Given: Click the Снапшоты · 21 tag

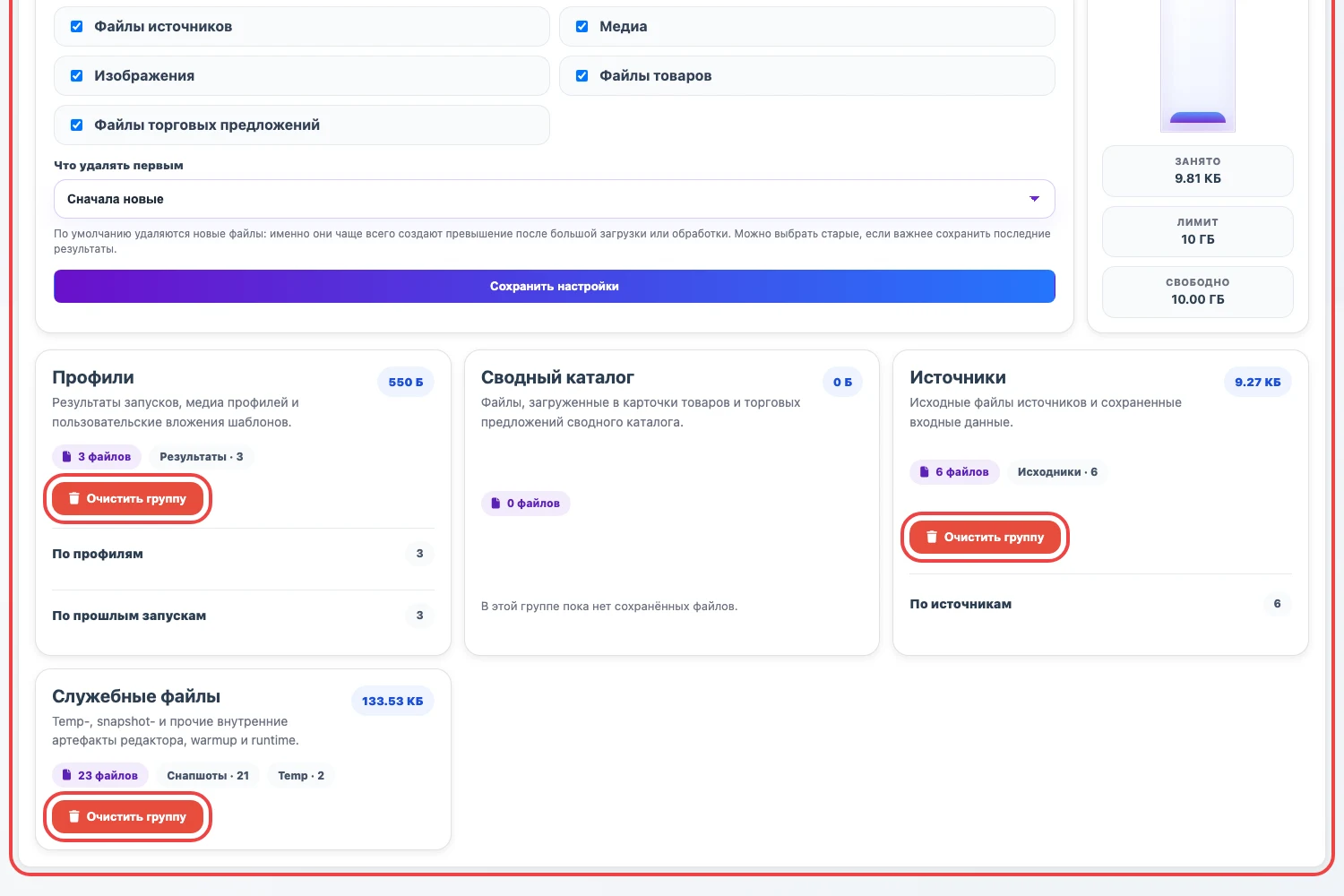Looking at the screenshot, I should click(208, 776).
